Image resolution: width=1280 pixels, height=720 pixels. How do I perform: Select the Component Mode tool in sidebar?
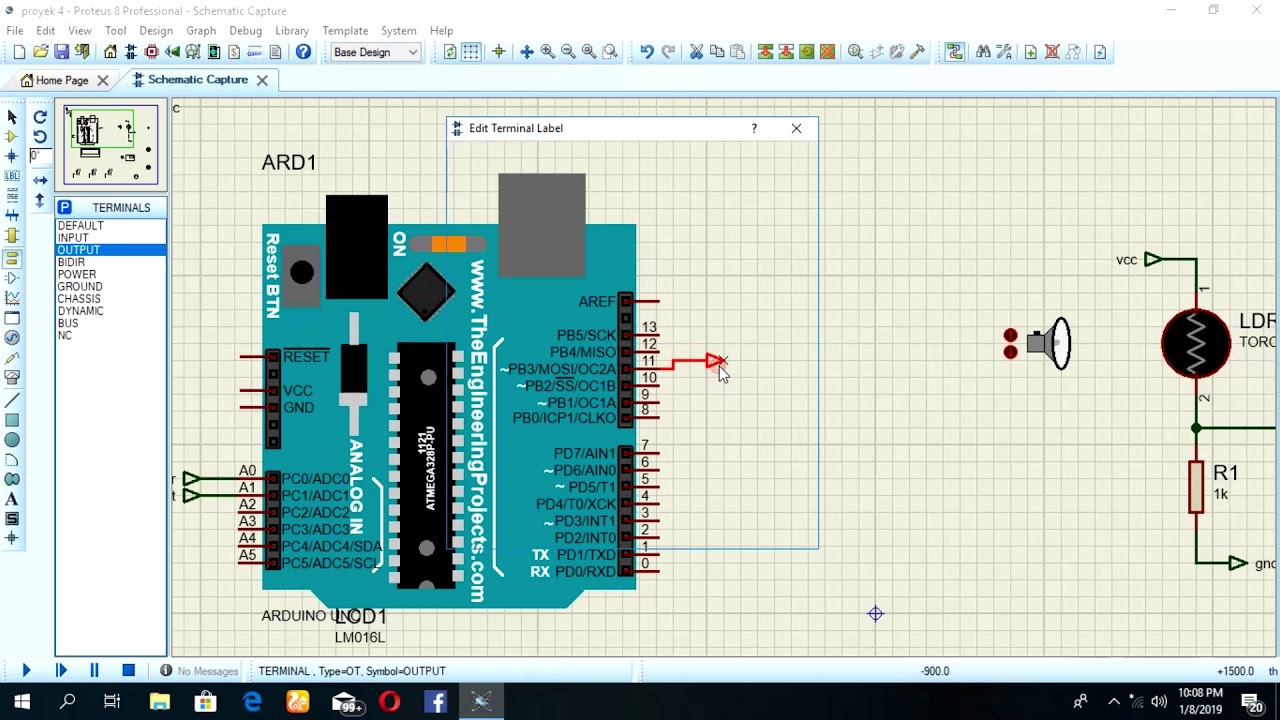click(12, 137)
